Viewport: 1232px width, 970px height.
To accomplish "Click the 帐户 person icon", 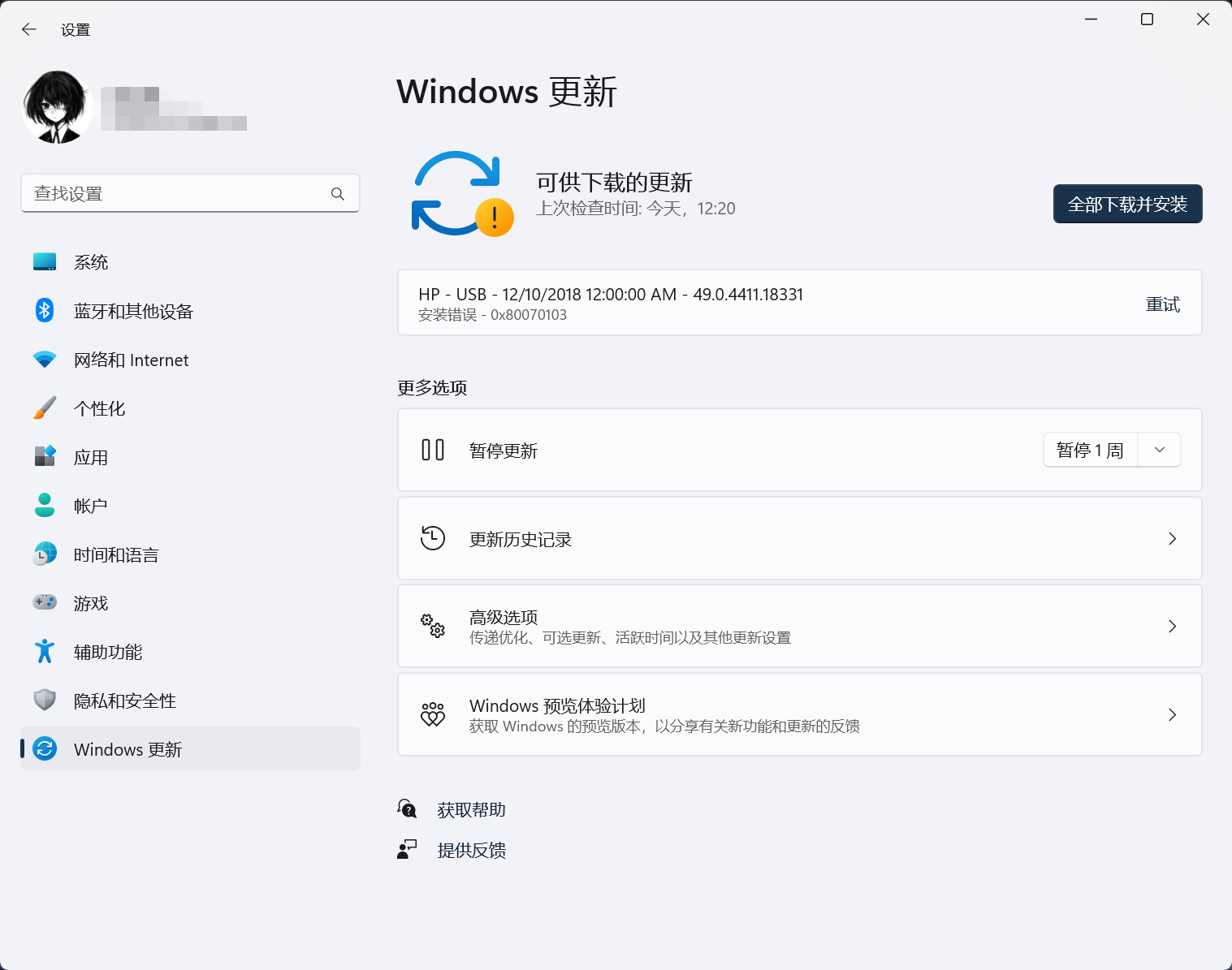I will pos(44,505).
